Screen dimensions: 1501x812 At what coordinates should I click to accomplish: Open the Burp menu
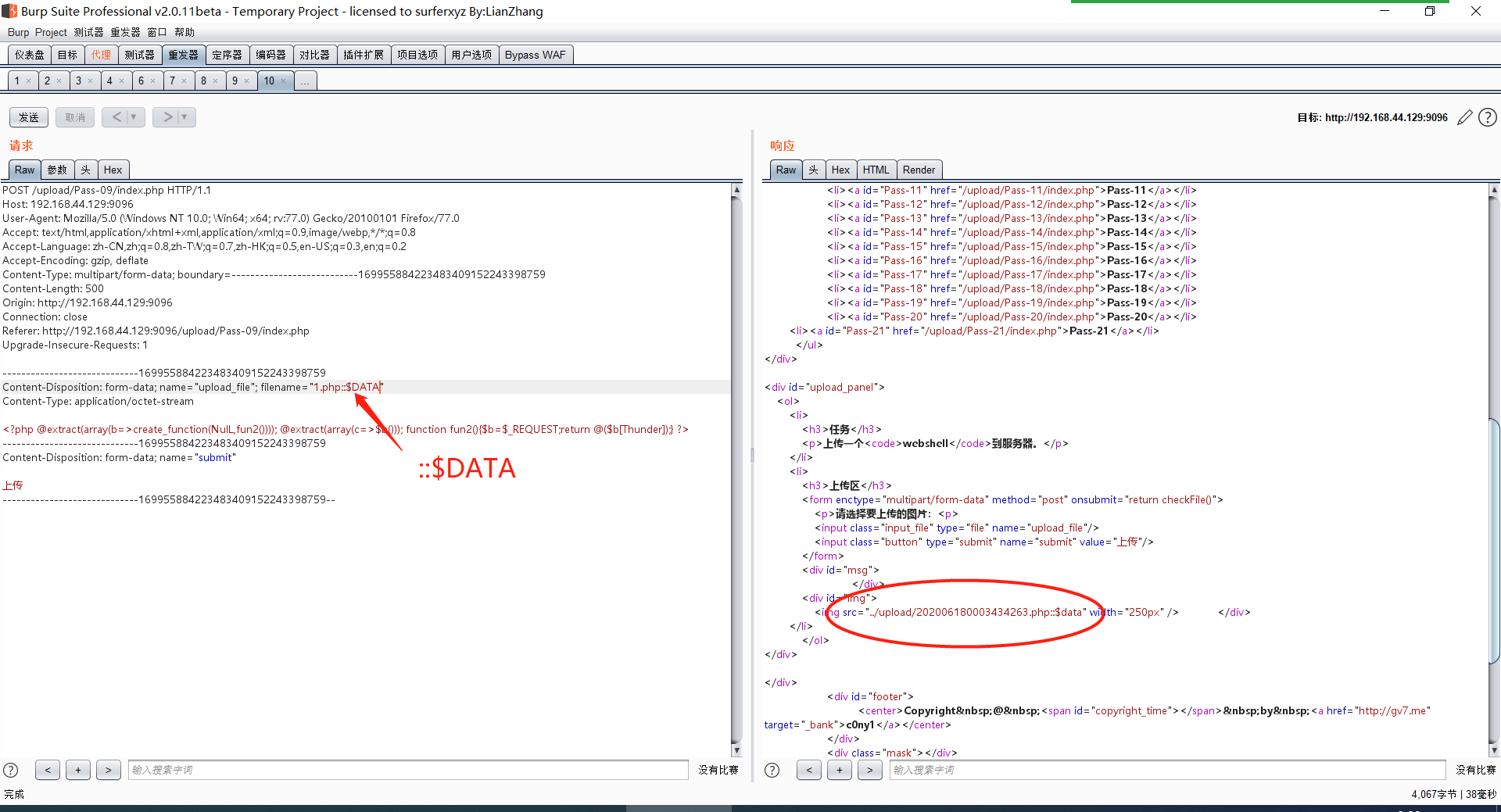[18, 32]
